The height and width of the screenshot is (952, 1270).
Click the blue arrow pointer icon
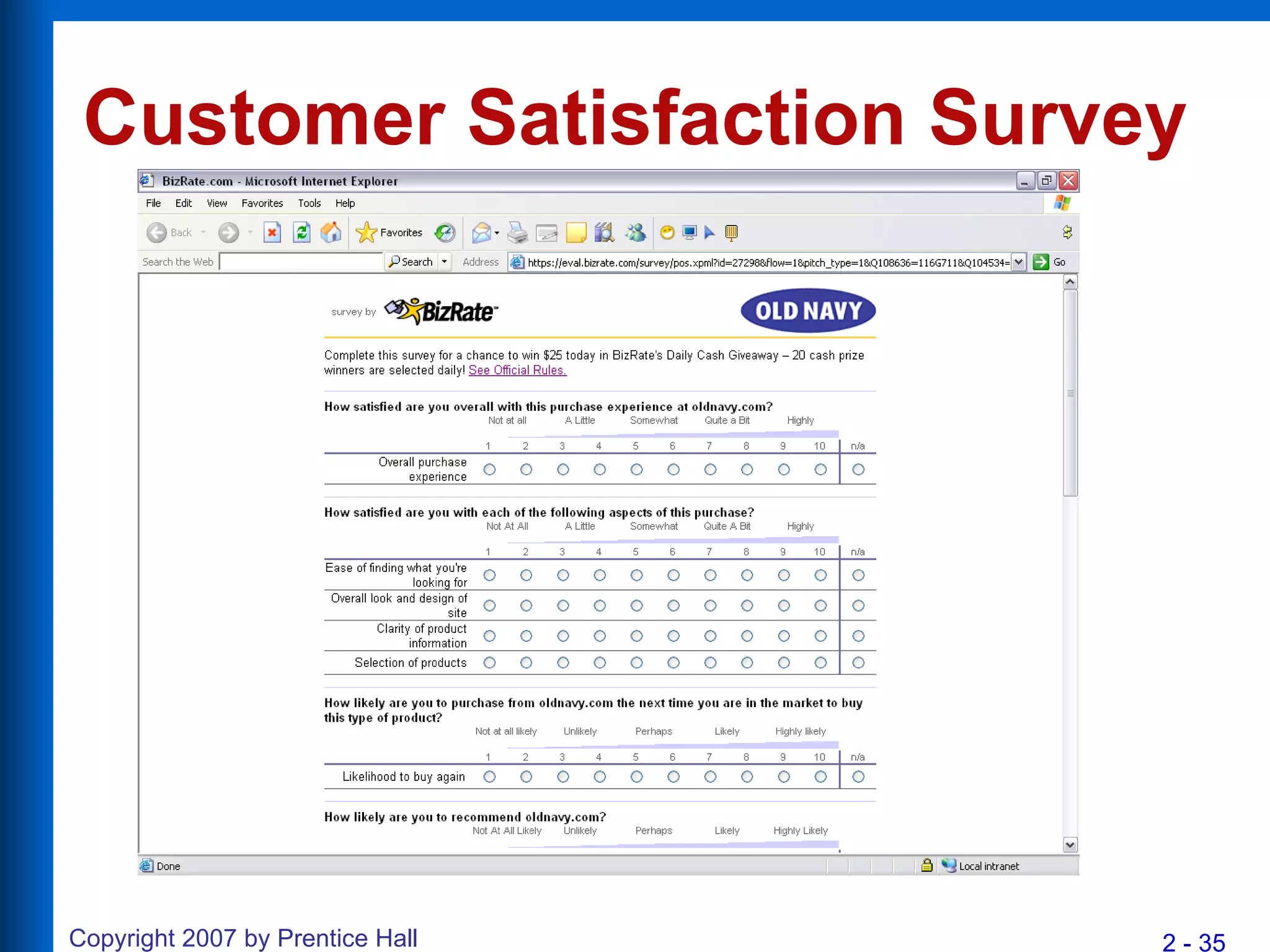click(710, 232)
